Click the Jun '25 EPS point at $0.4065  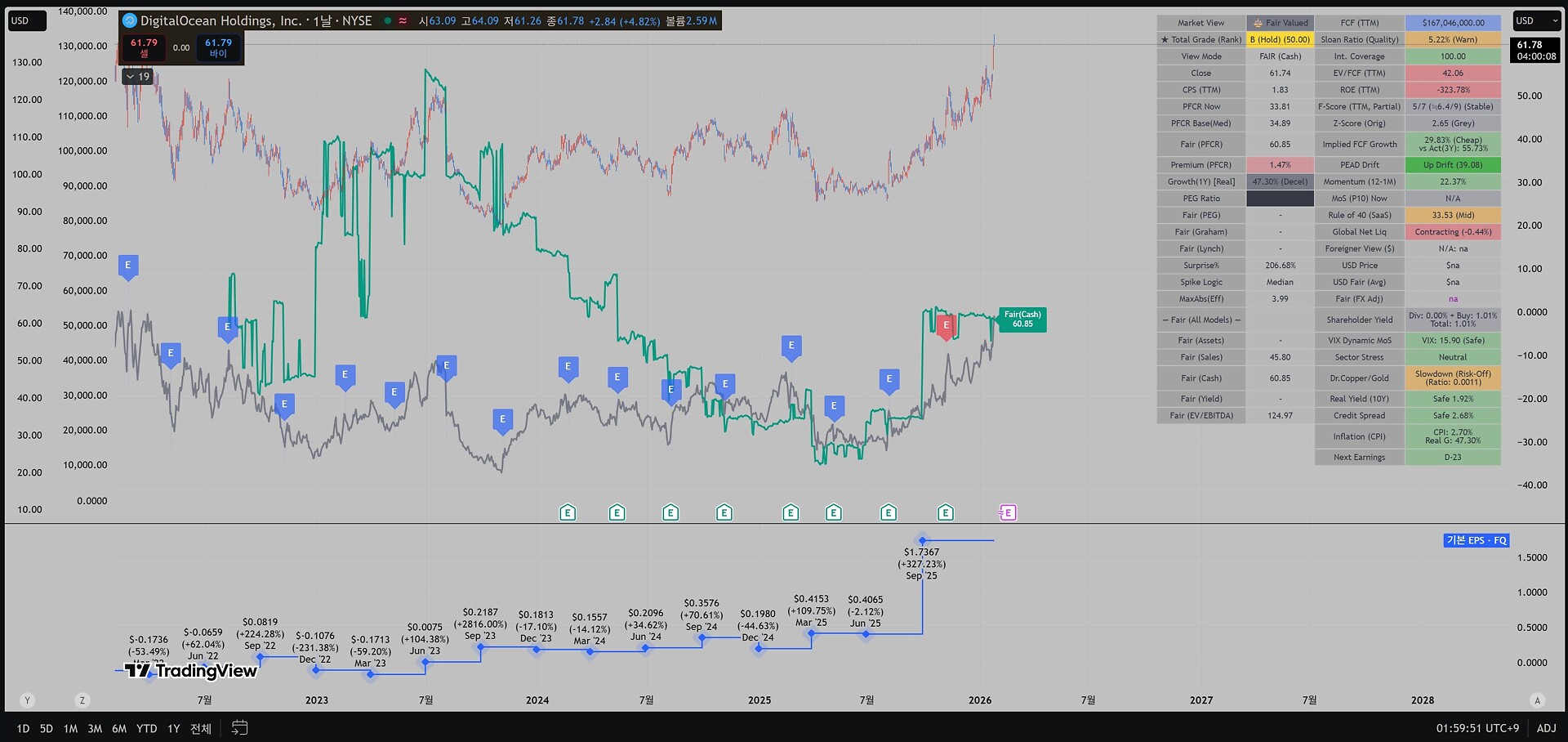[x=866, y=633]
